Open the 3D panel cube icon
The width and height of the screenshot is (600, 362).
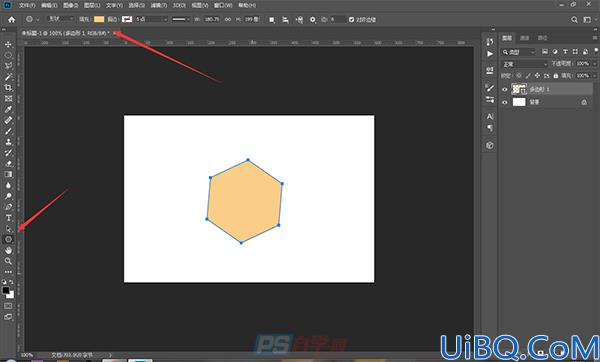(x=490, y=145)
